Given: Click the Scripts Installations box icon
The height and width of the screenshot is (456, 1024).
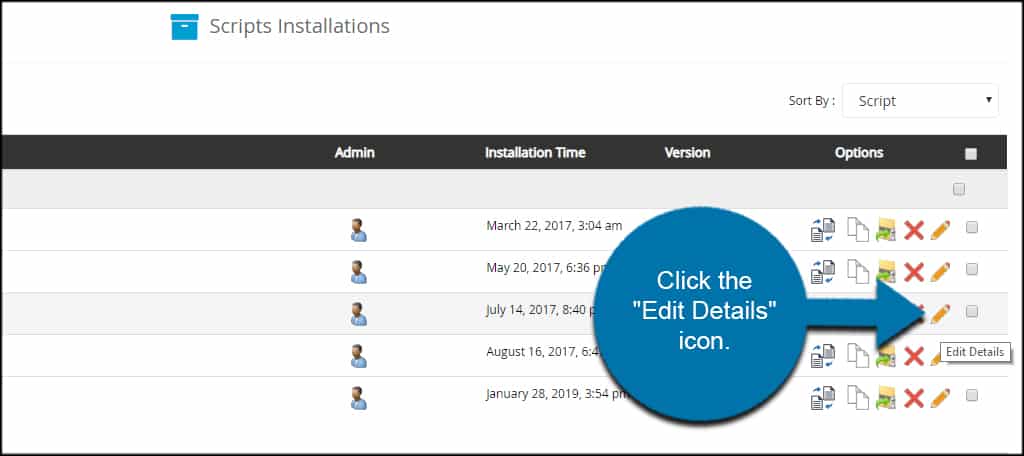Looking at the screenshot, I should click(x=184, y=27).
